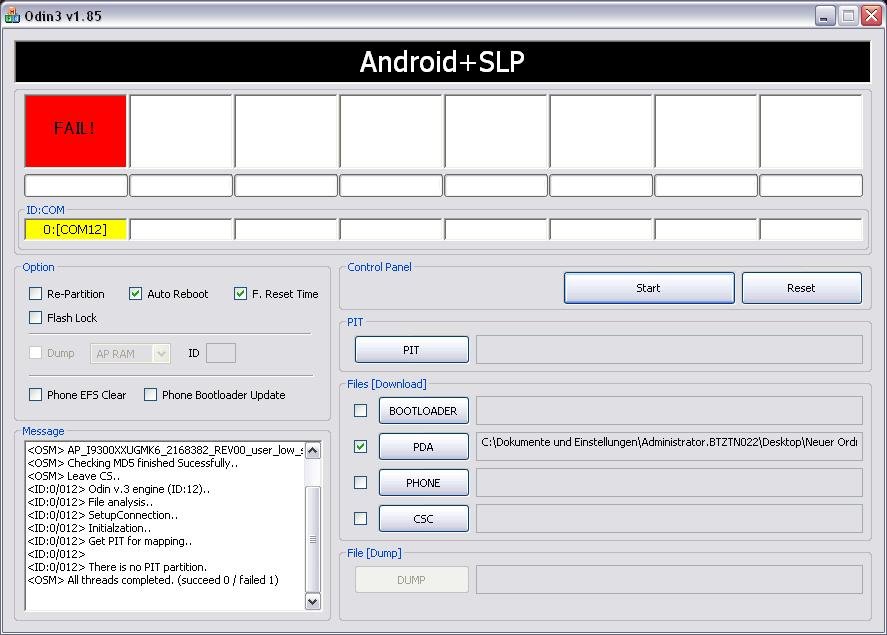The image size is (887, 635).
Task: Click the Reset button
Action: (x=802, y=288)
